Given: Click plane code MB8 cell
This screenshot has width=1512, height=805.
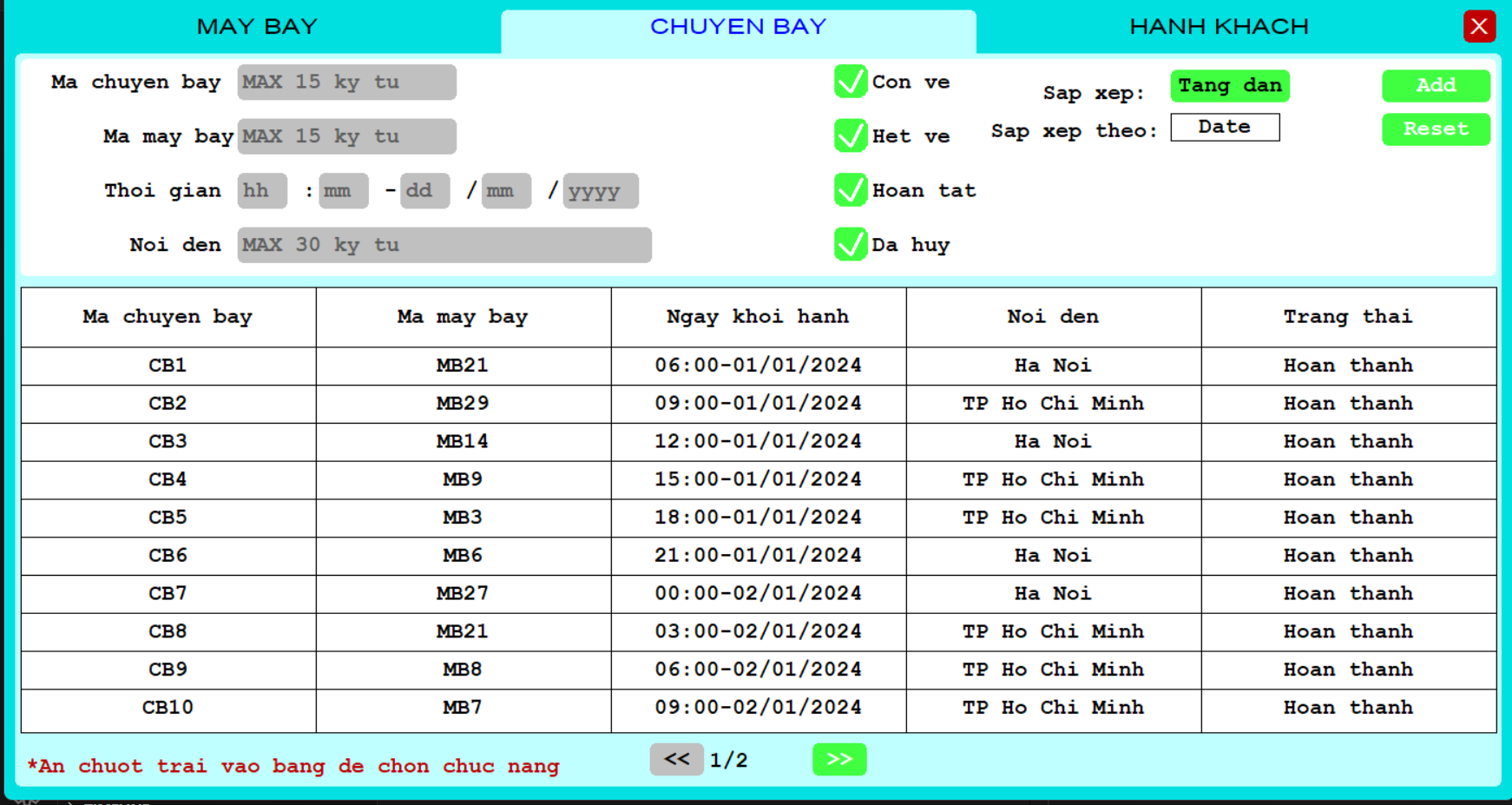Looking at the screenshot, I should 463,670.
